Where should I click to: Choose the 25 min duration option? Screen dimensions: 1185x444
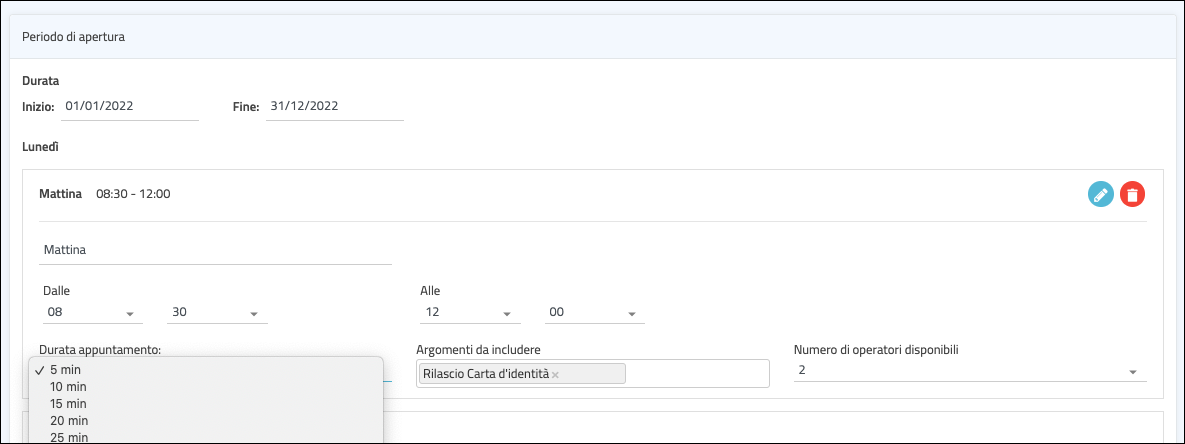tap(68, 437)
